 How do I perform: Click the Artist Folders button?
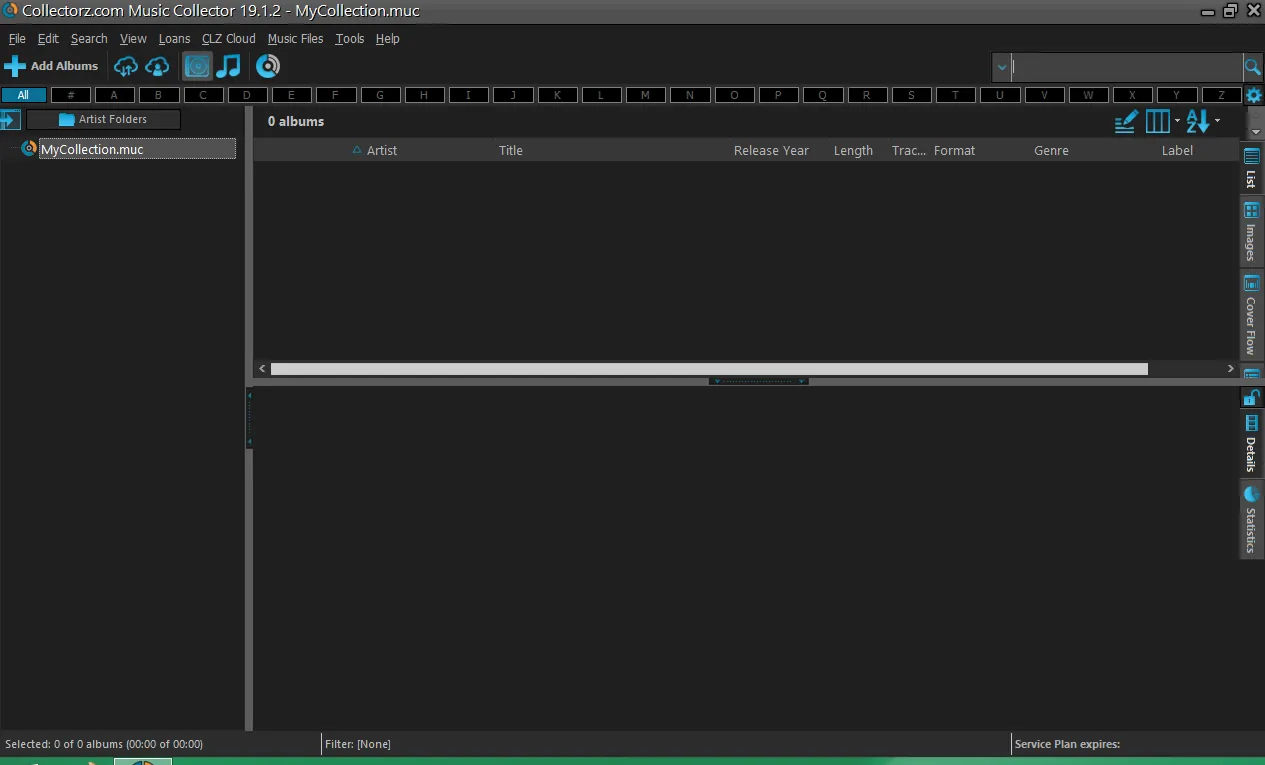click(103, 119)
